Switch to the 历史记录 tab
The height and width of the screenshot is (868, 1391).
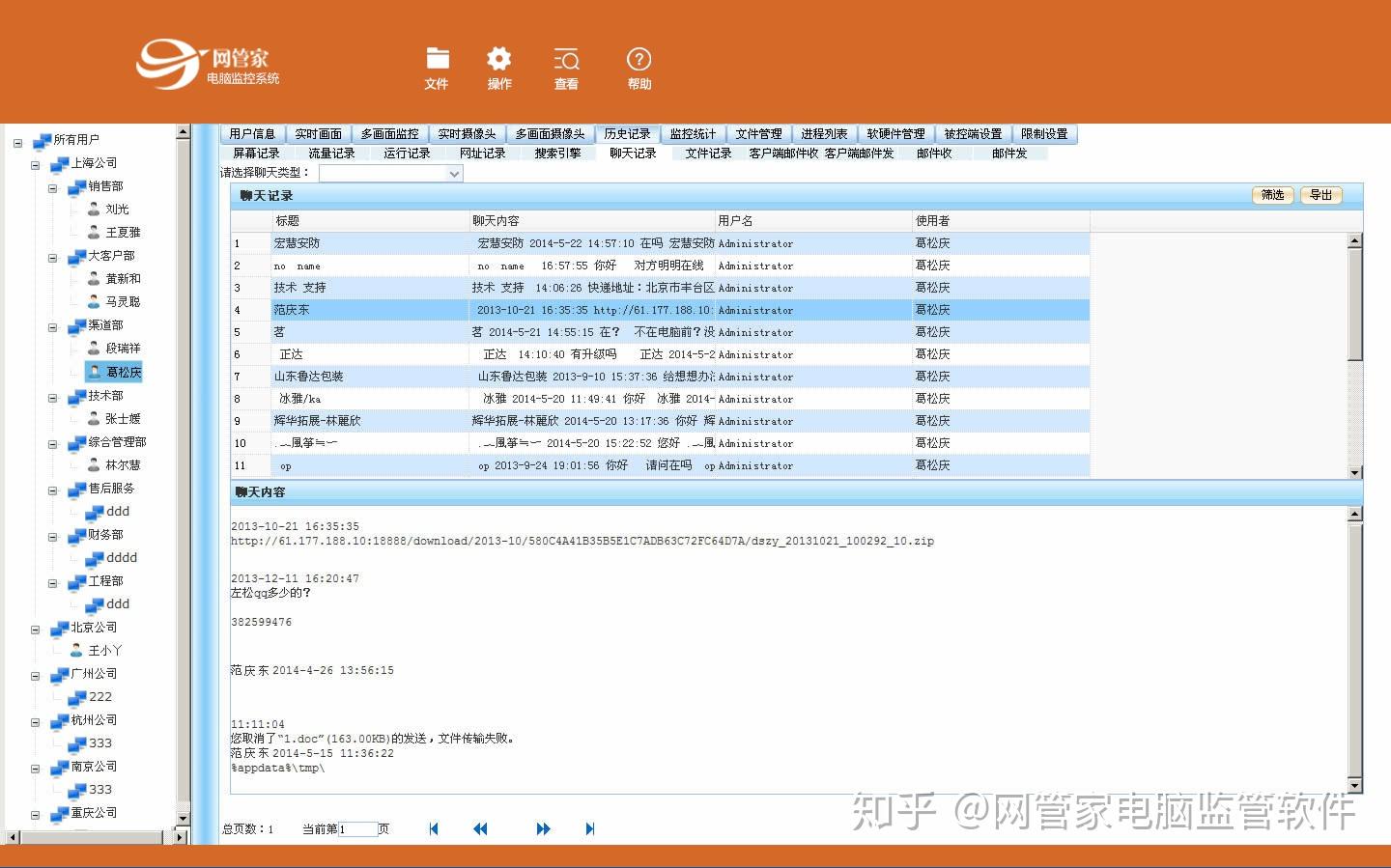tap(627, 134)
